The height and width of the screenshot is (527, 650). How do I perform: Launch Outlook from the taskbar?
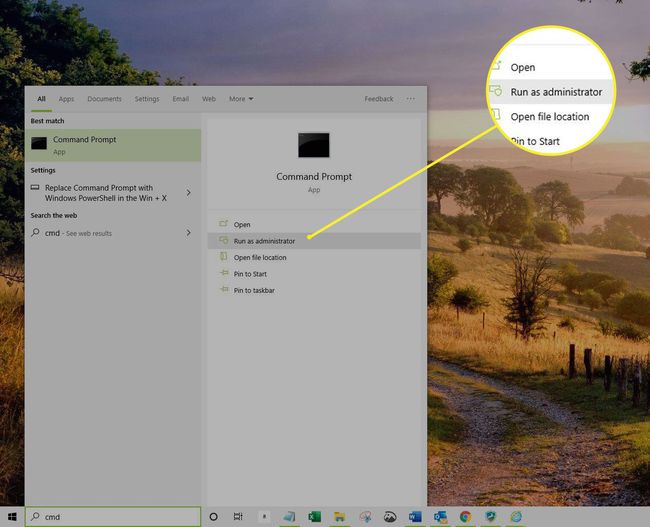[440, 517]
